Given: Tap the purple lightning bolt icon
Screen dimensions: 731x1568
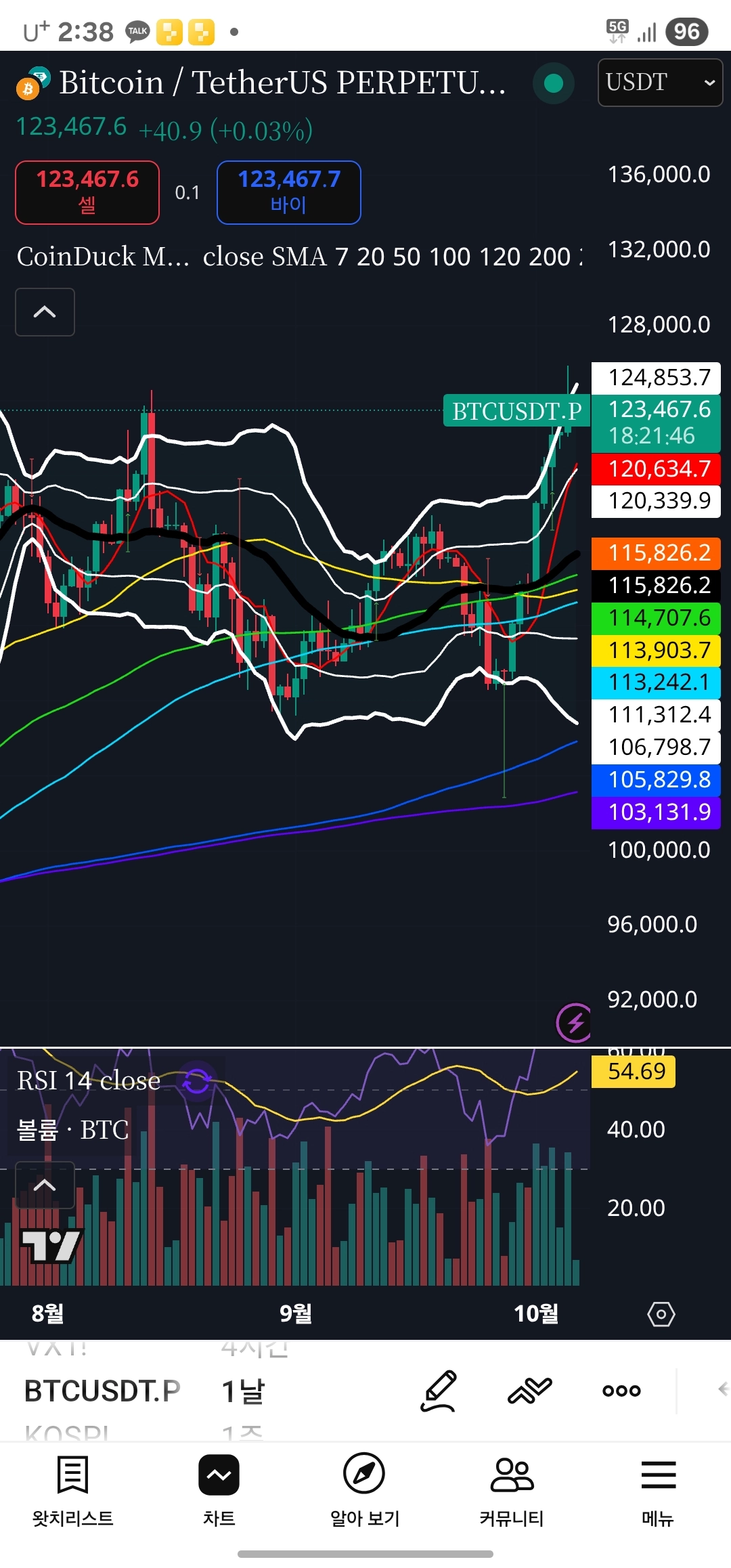Looking at the screenshot, I should pyautogui.click(x=575, y=1022).
